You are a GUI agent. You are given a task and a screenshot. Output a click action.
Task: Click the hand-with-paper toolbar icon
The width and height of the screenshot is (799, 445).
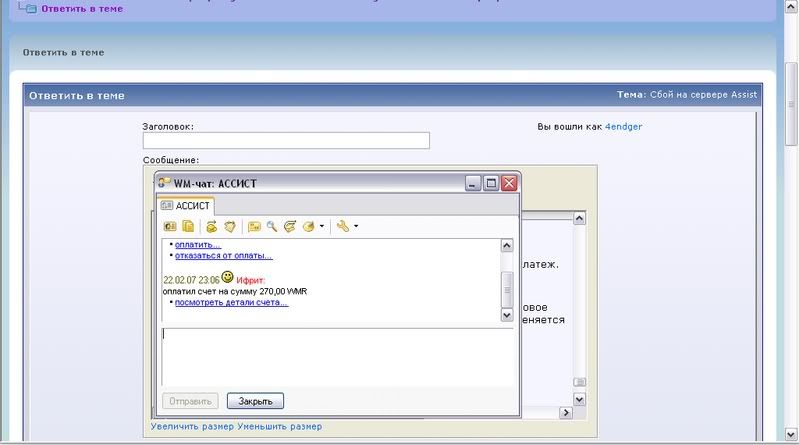point(230,226)
